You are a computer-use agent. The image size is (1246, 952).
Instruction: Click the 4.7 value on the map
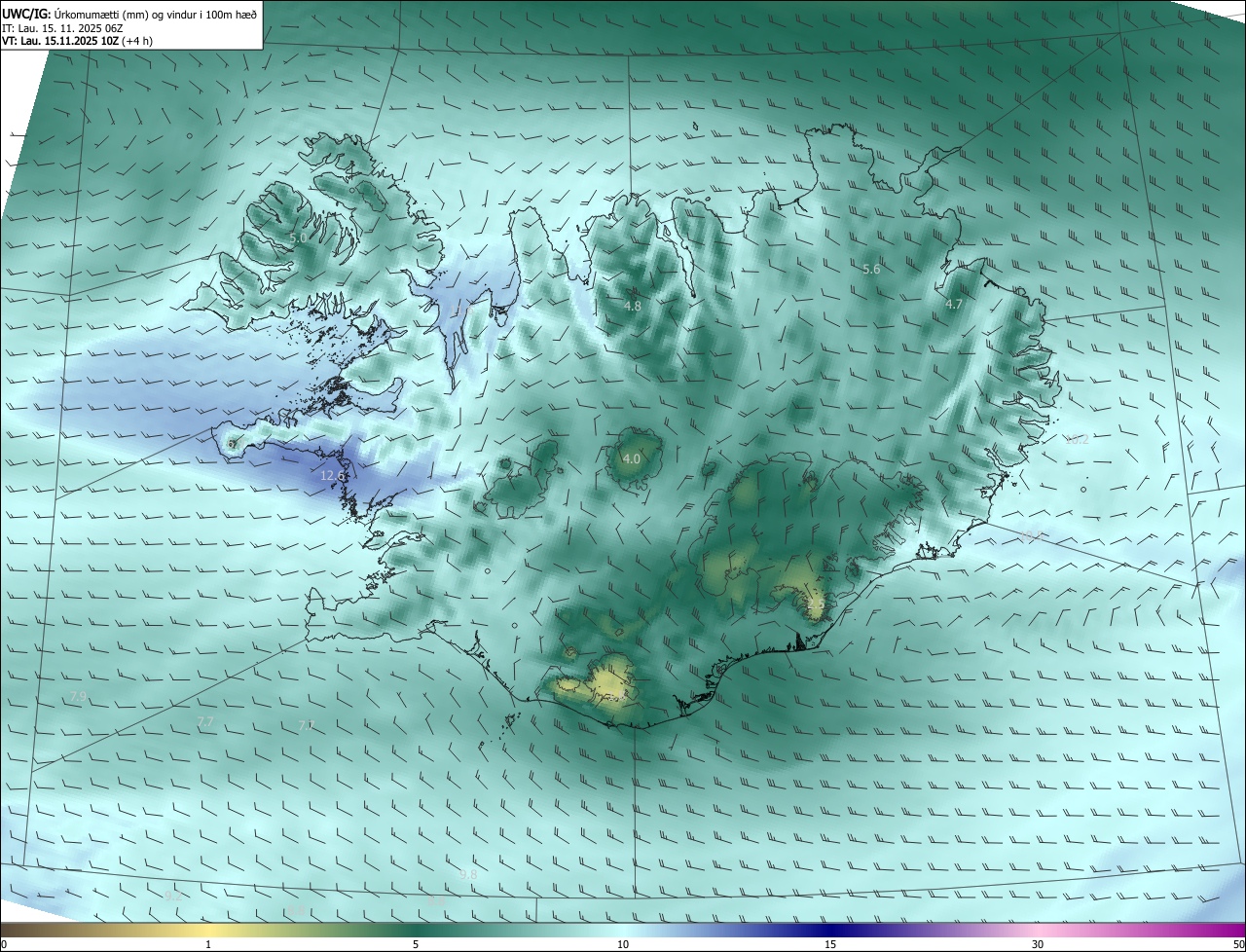pyautogui.click(x=954, y=305)
